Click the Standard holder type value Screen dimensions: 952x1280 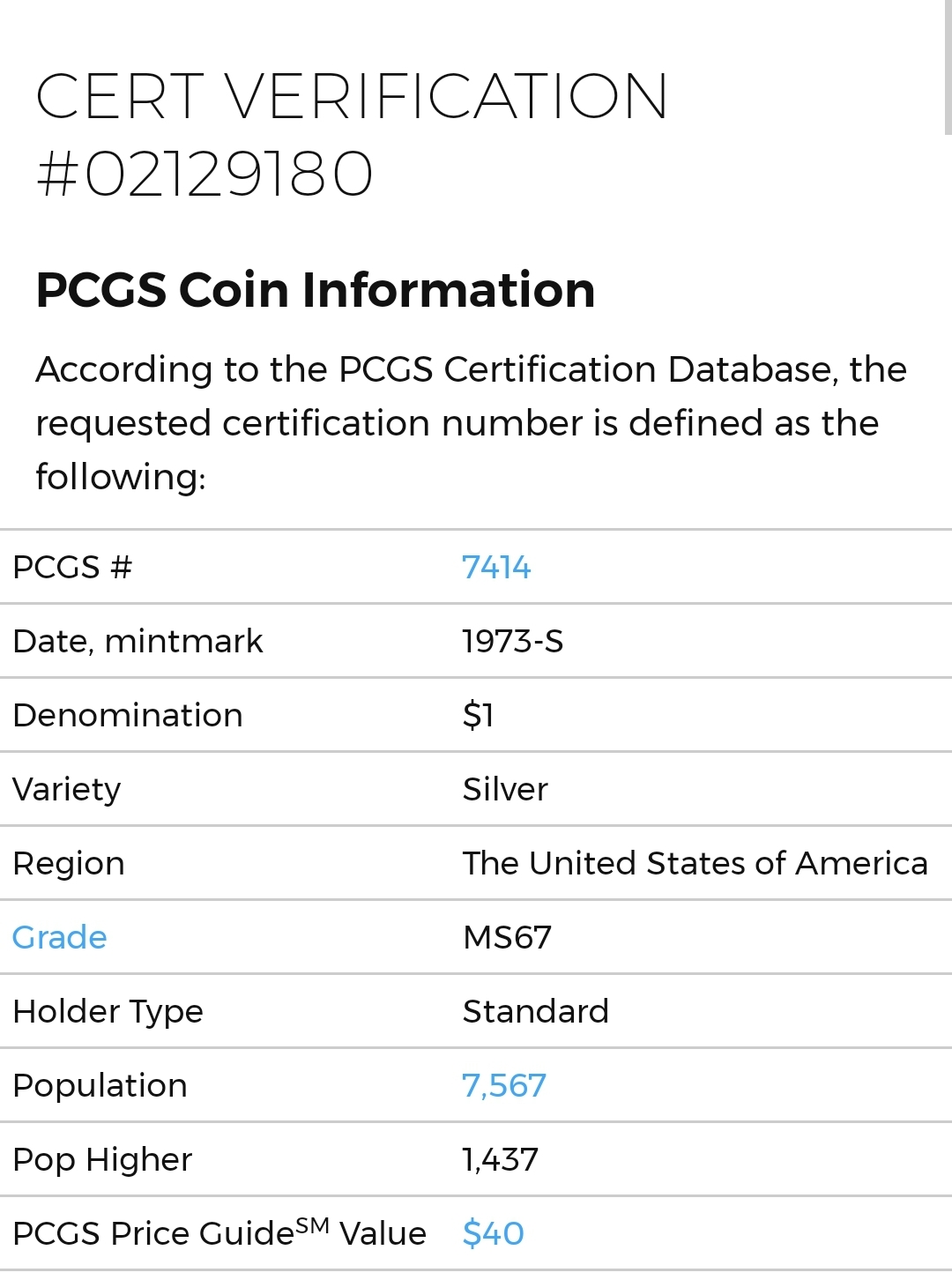(535, 1011)
